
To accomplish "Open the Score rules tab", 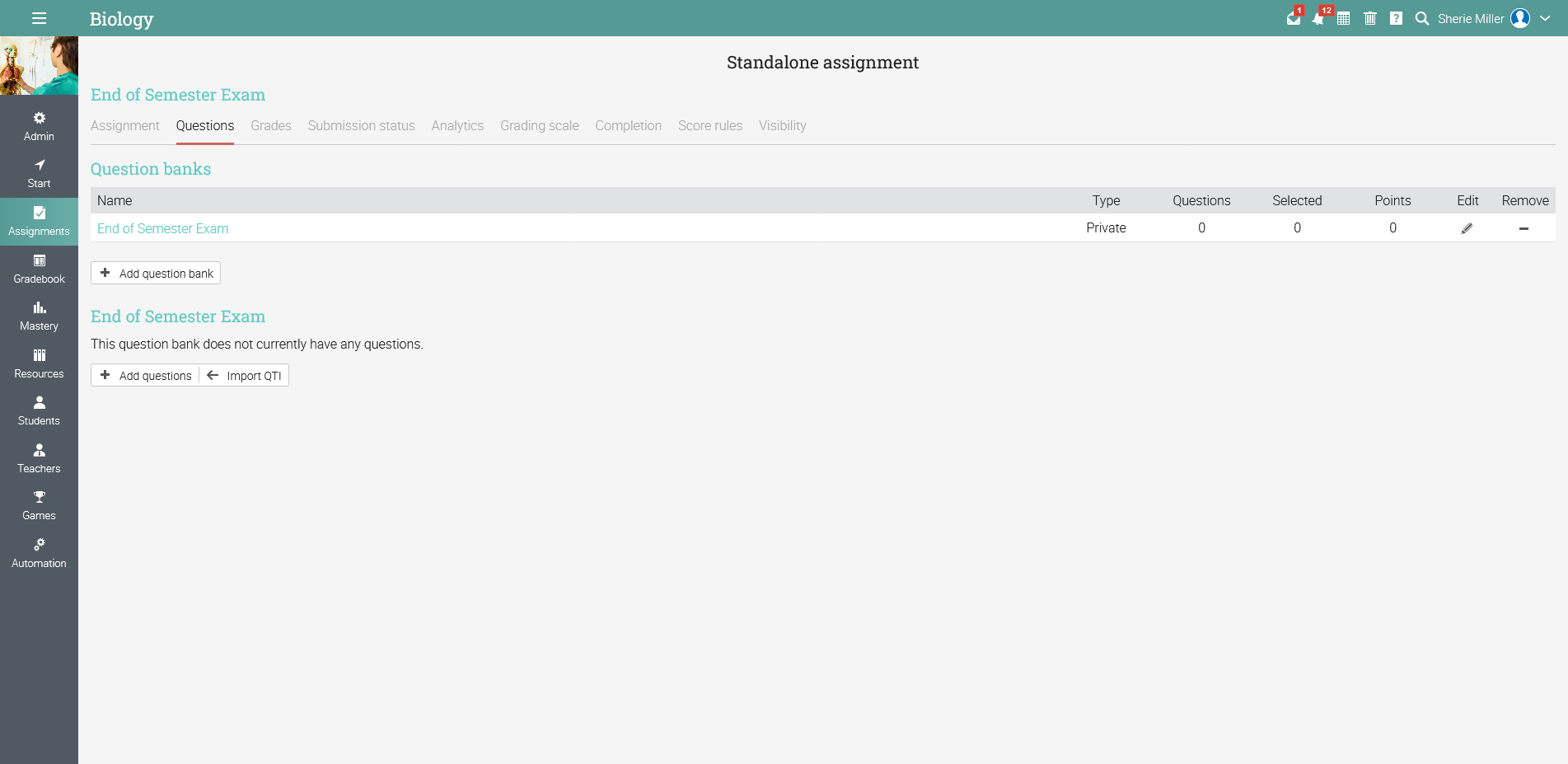I will click(x=710, y=125).
